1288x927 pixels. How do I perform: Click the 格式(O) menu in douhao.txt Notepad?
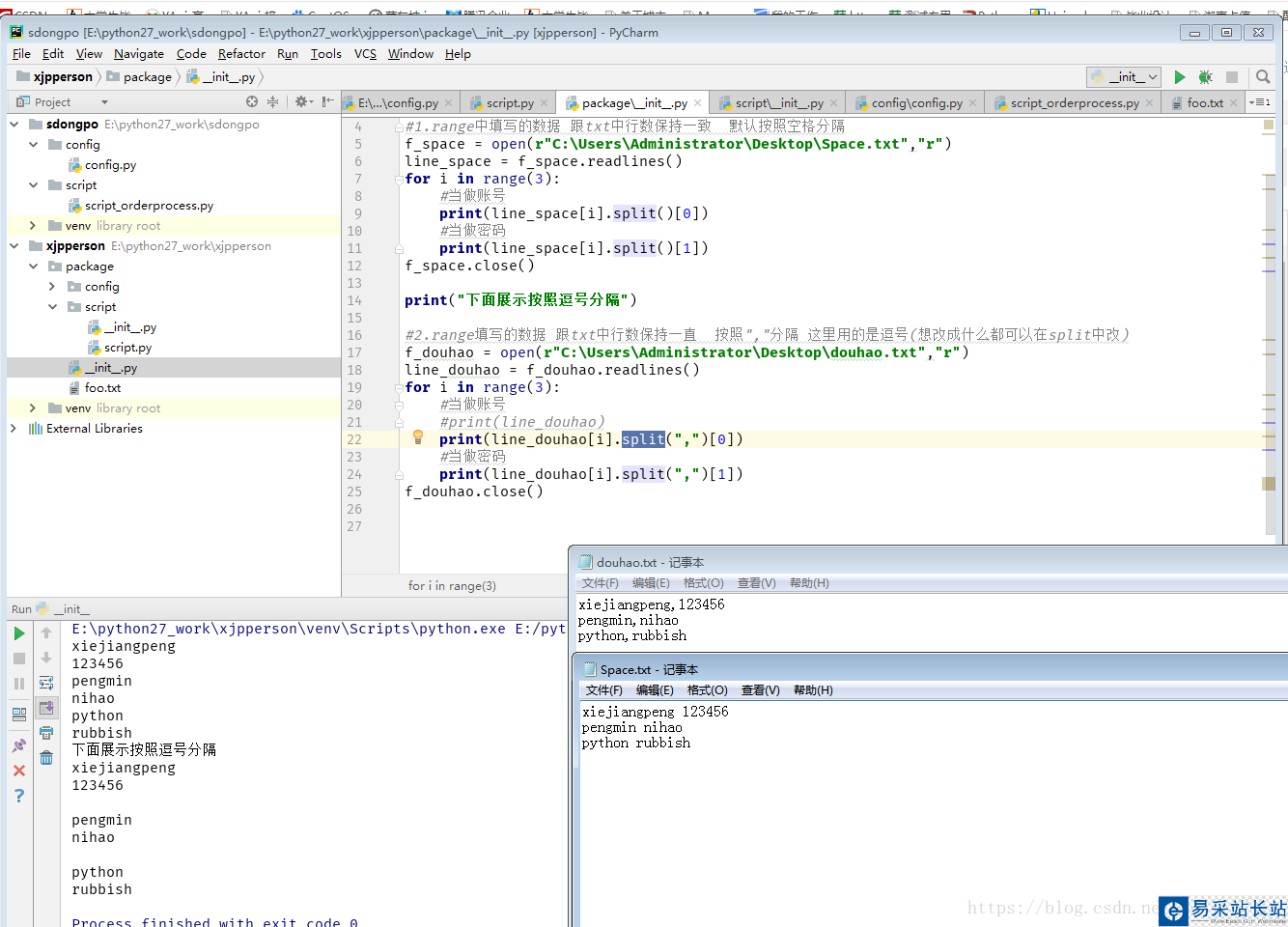[x=703, y=583]
